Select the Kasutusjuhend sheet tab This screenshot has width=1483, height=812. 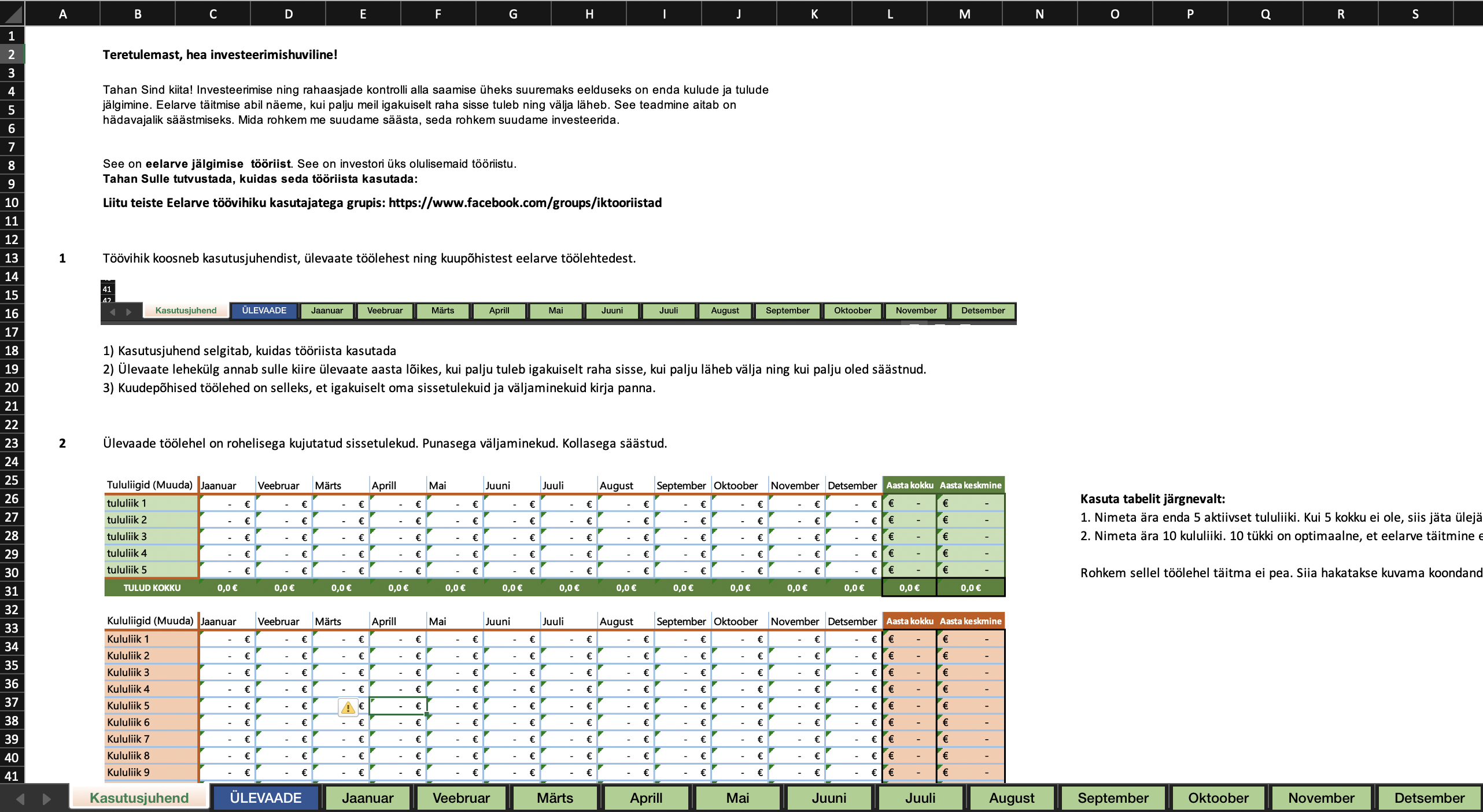coord(139,798)
